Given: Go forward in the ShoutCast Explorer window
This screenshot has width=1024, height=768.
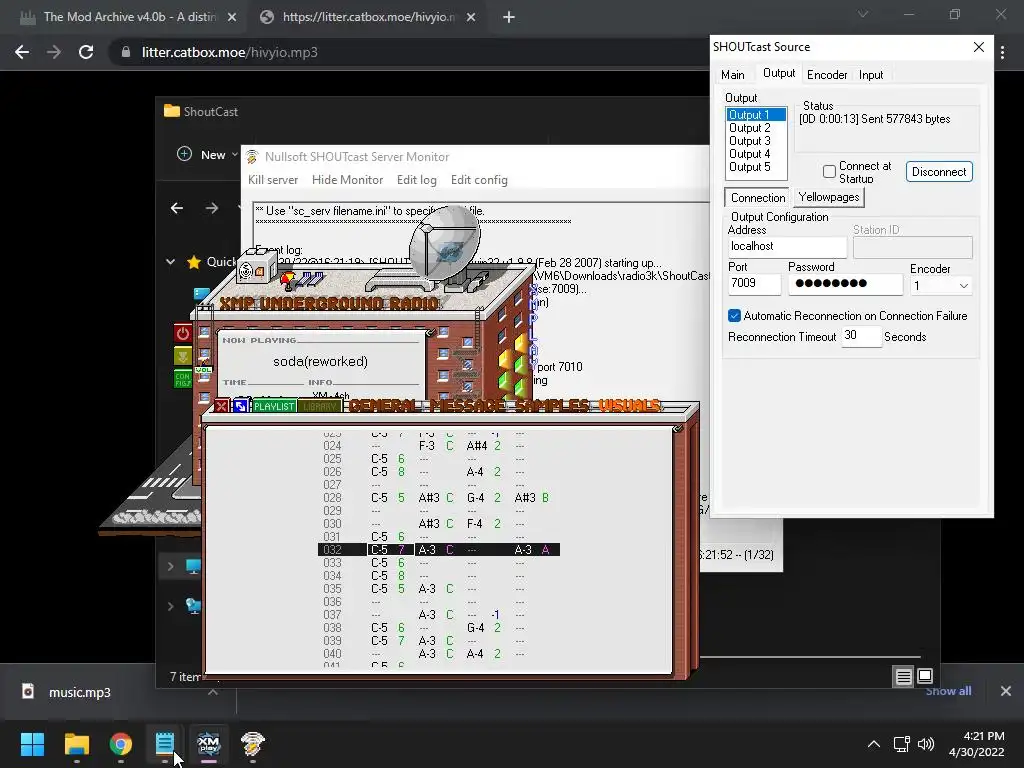Looking at the screenshot, I should click(212, 208).
